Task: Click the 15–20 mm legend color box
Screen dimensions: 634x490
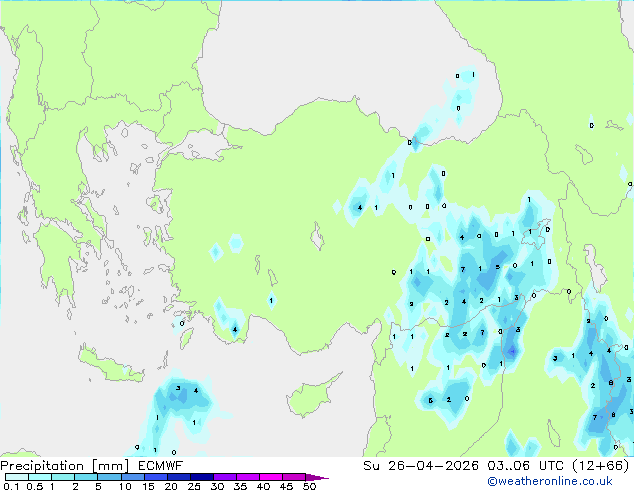Action: coord(155,477)
